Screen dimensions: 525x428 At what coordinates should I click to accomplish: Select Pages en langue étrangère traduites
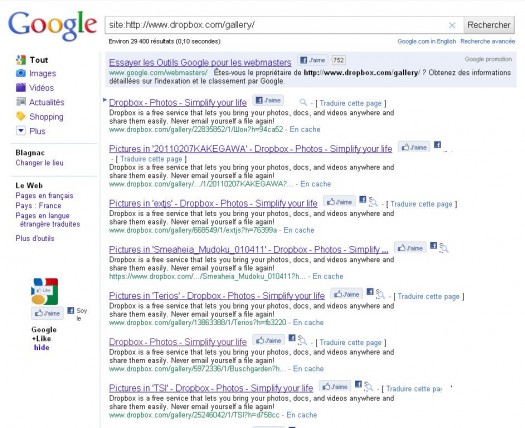coord(48,220)
